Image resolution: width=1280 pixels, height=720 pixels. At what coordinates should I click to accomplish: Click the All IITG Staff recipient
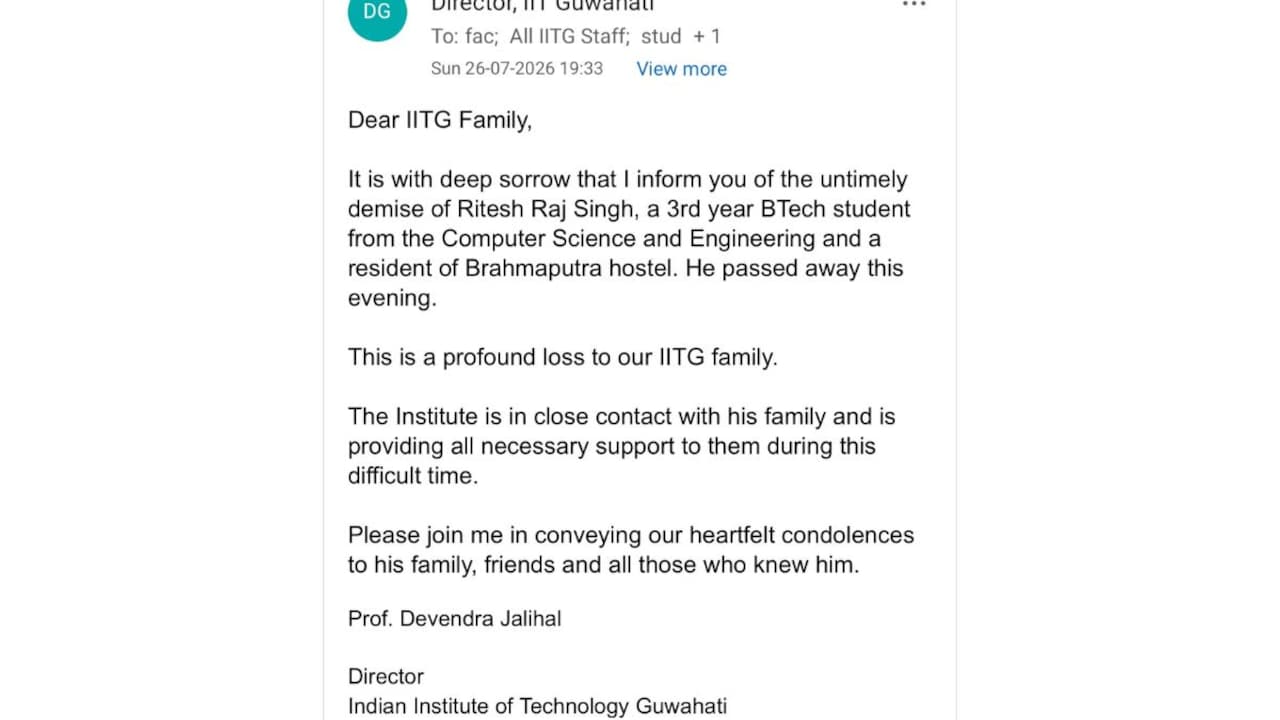pyautogui.click(x=569, y=36)
